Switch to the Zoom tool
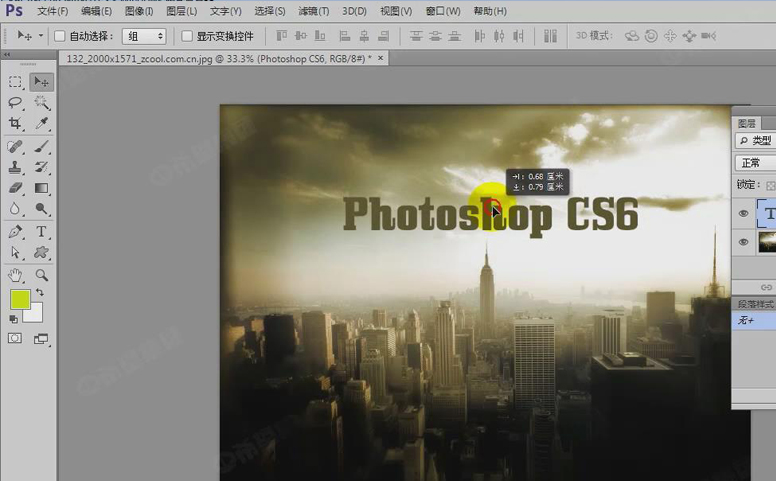This screenshot has height=481, width=776. coord(42,274)
